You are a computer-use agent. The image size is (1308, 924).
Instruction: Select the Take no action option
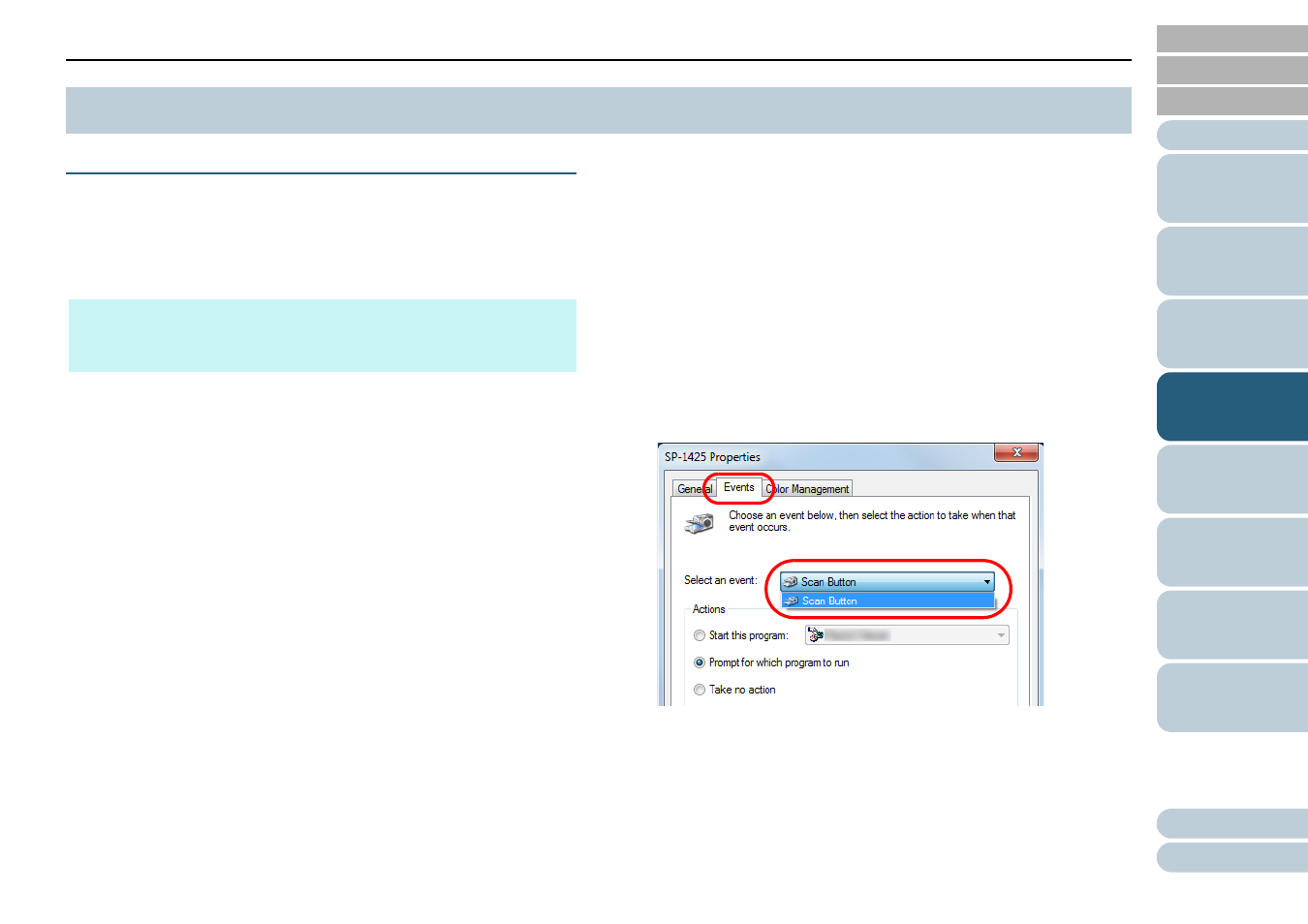tap(700, 691)
